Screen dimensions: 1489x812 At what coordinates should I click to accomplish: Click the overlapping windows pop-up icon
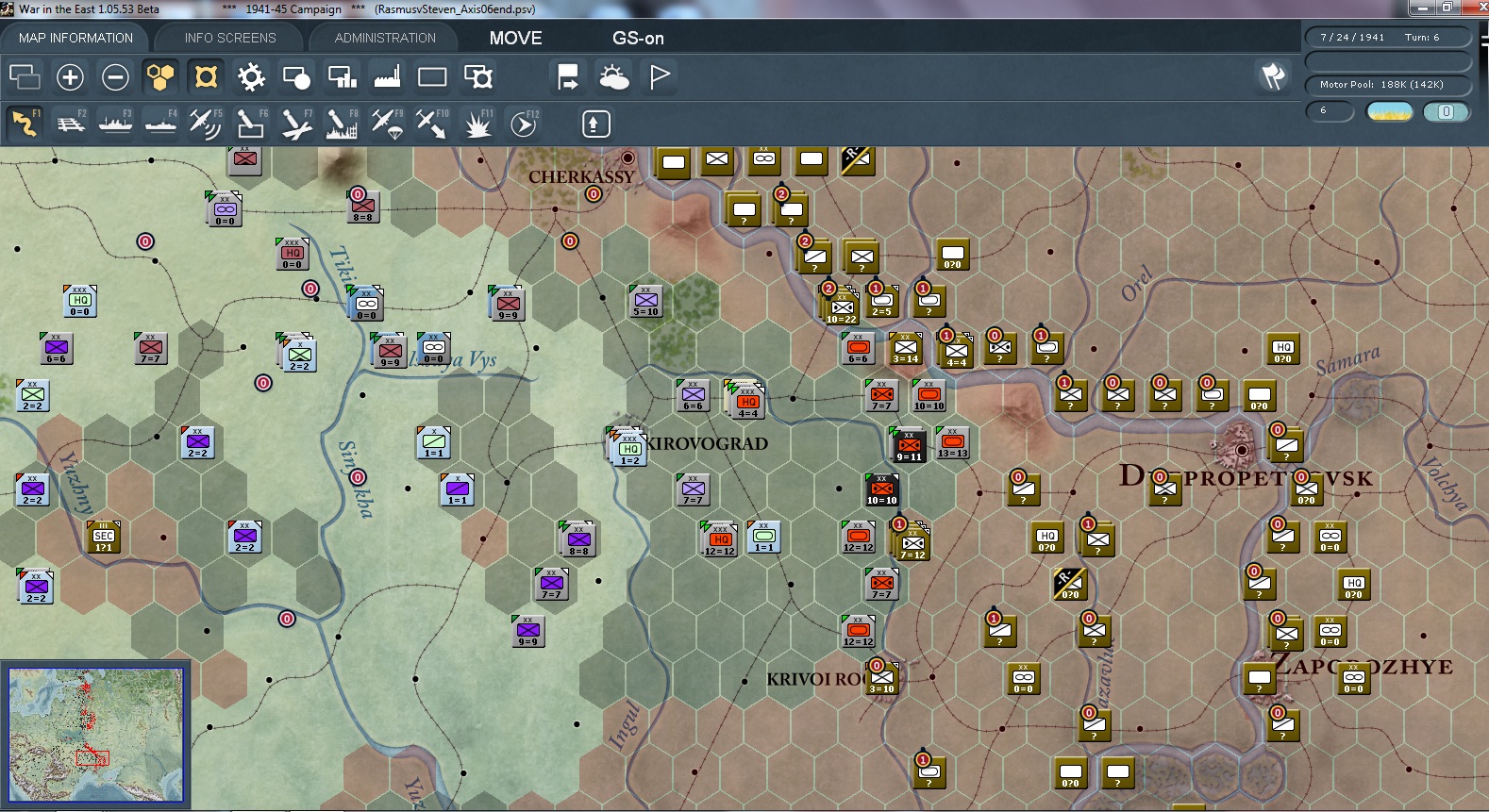(x=25, y=76)
